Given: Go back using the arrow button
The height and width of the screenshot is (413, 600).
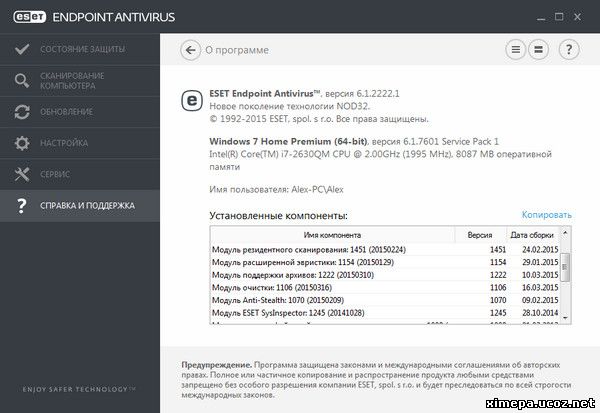Looking at the screenshot, I should point(190,49).
